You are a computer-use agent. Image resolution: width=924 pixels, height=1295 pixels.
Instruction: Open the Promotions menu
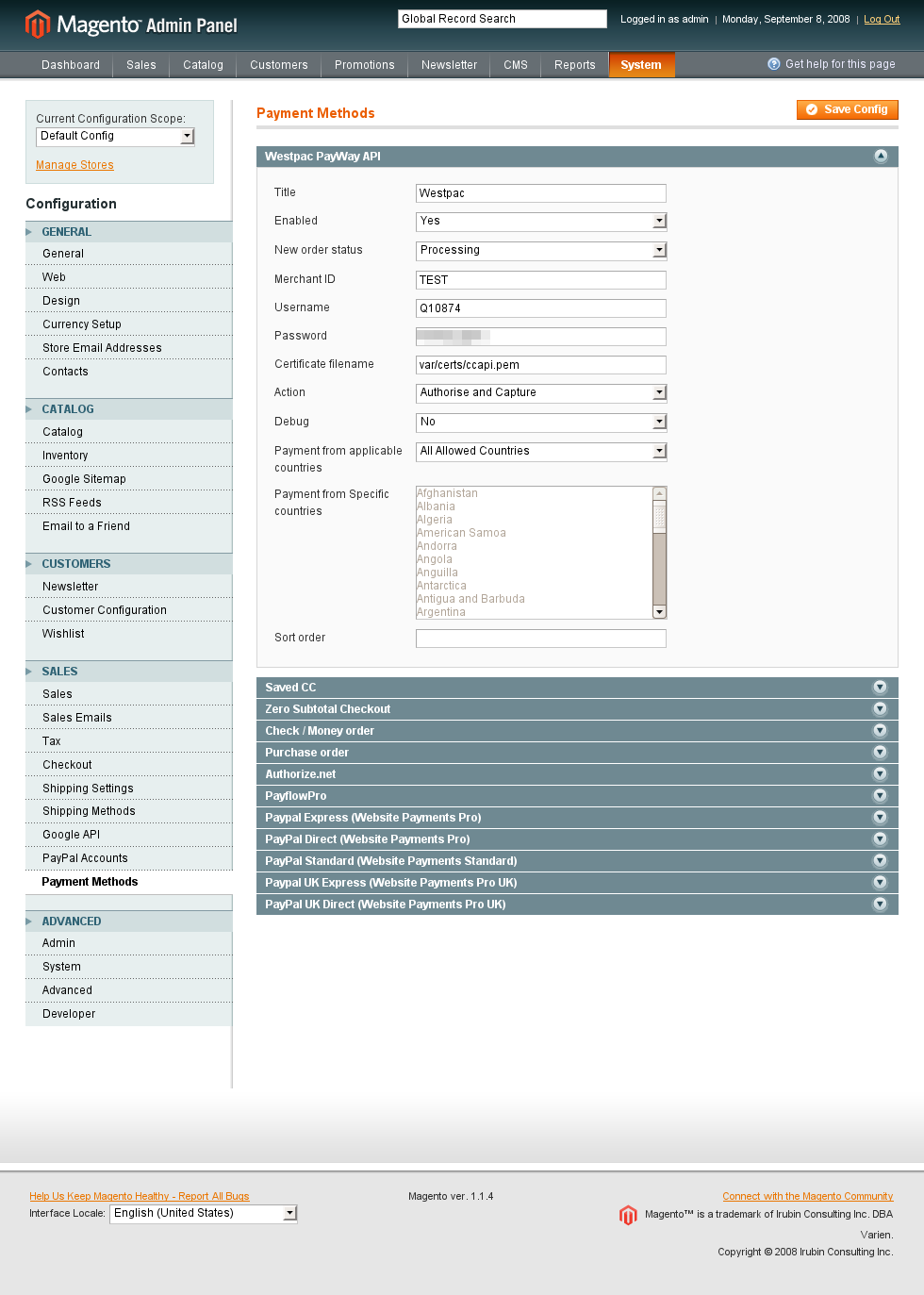(365, 65)
